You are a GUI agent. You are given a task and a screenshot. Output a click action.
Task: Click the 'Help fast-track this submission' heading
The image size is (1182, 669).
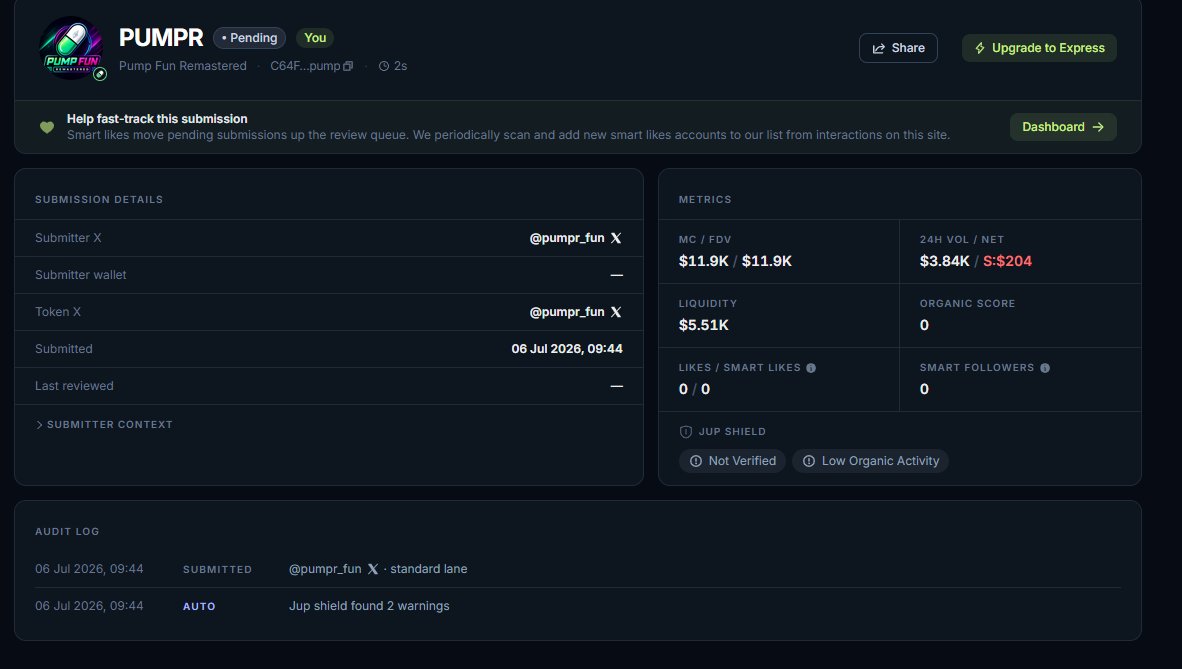(157, 119)
